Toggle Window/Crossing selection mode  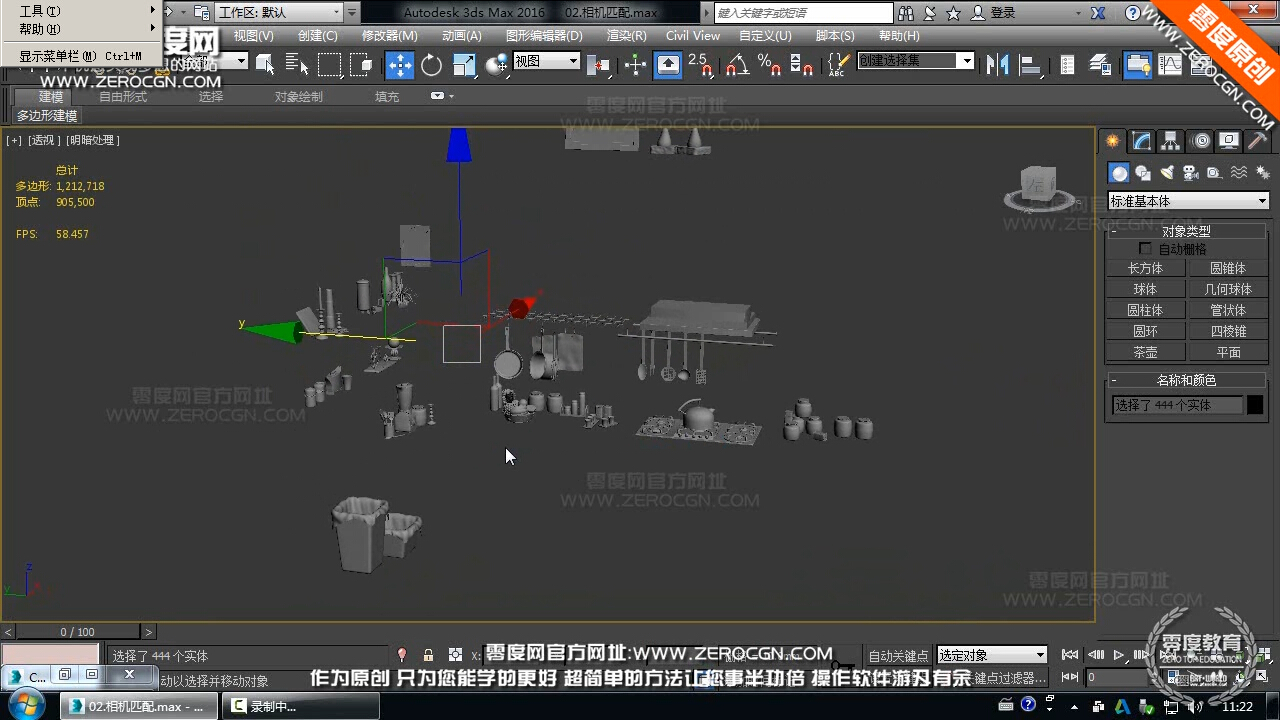pos(362,65)
